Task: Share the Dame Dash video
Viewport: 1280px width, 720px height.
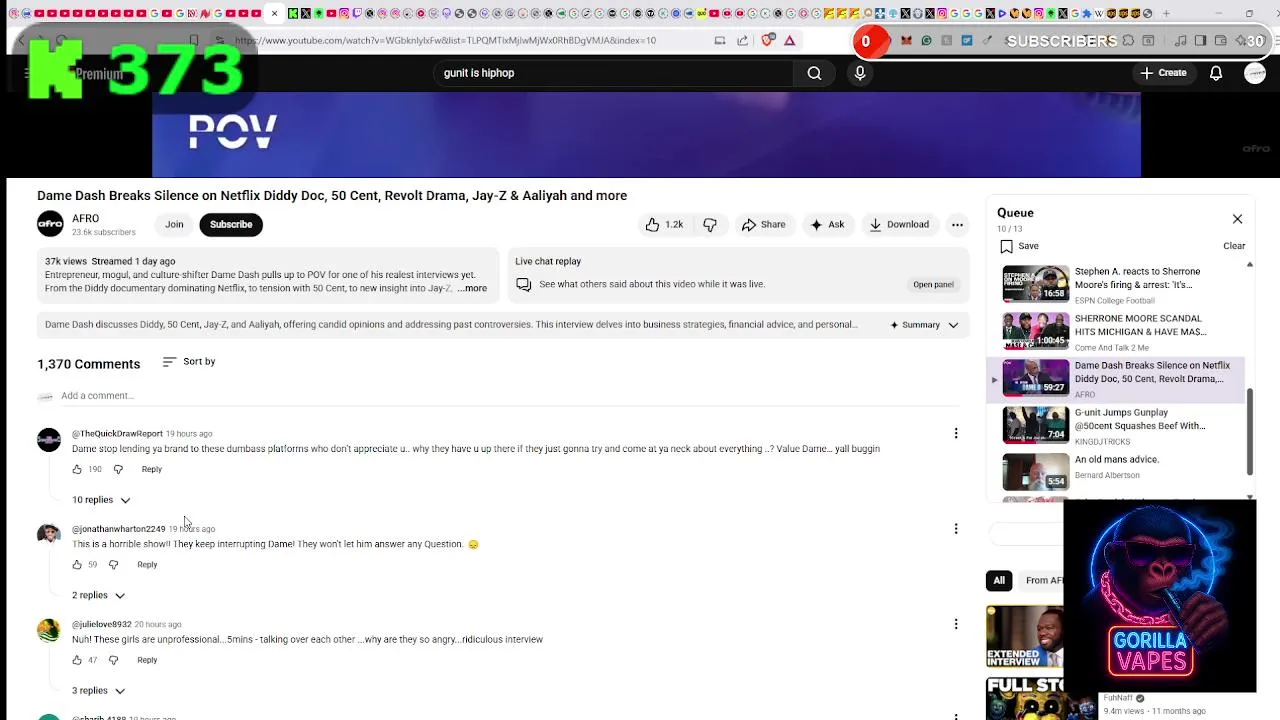Action: [764, 225]
